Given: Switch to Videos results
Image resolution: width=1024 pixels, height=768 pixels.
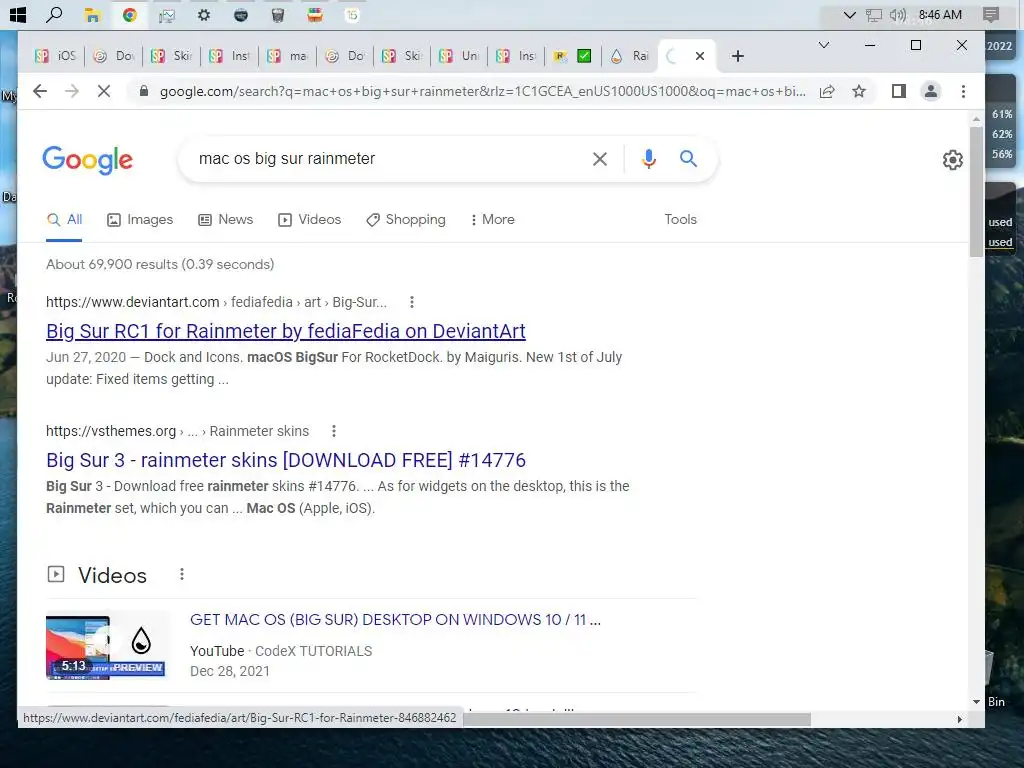Looking at the screenshot, I should 310,220.
